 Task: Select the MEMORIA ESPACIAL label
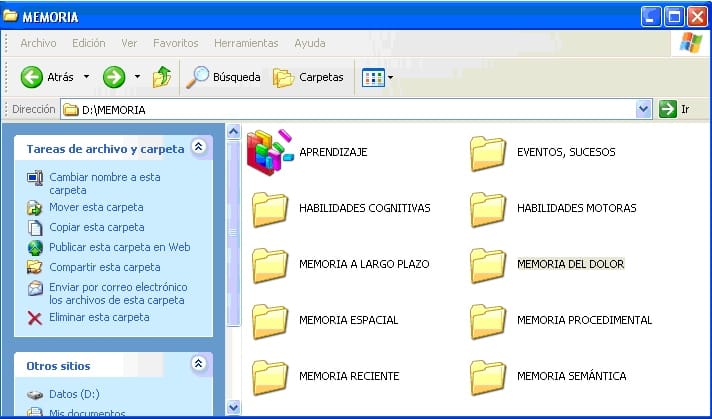(348, 320)
